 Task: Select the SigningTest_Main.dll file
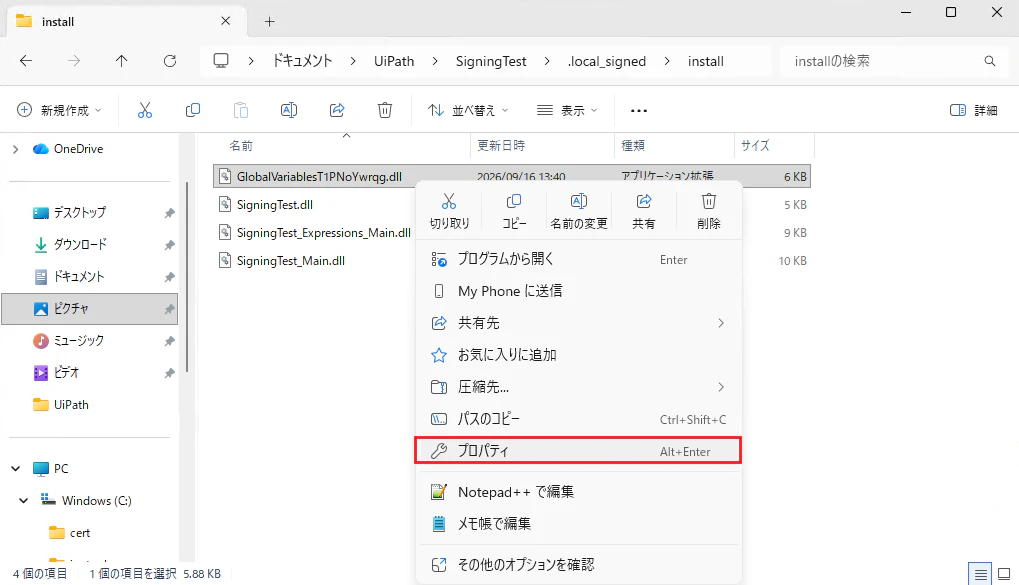290,261
